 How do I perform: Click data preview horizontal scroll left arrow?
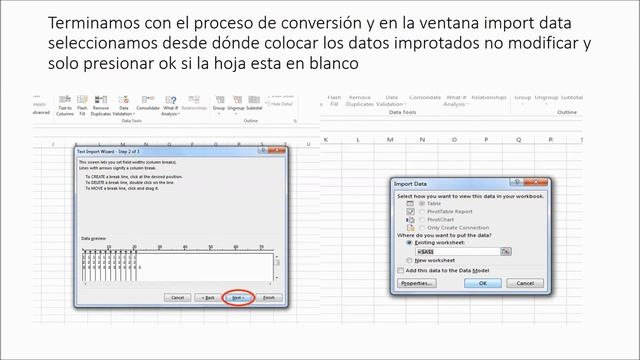[85, 284]
